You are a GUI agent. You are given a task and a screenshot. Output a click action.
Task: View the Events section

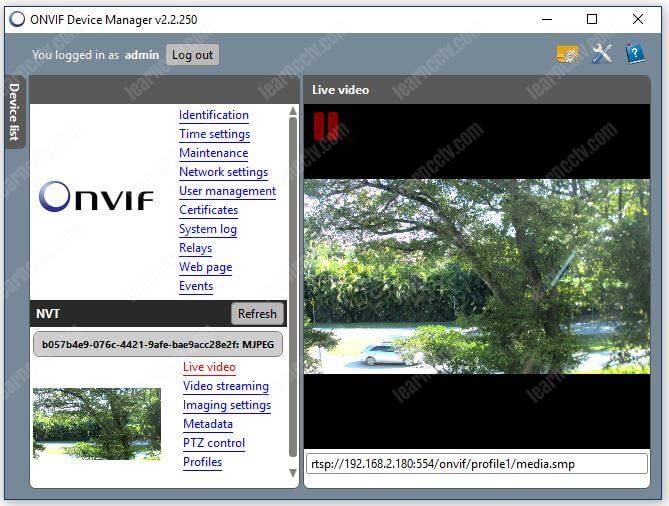[x=196, y=286]
